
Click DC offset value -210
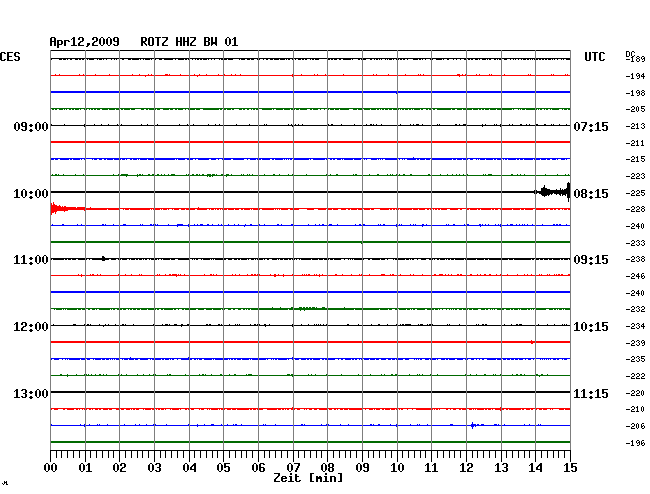pyautogui.click(x=635, y=409)
